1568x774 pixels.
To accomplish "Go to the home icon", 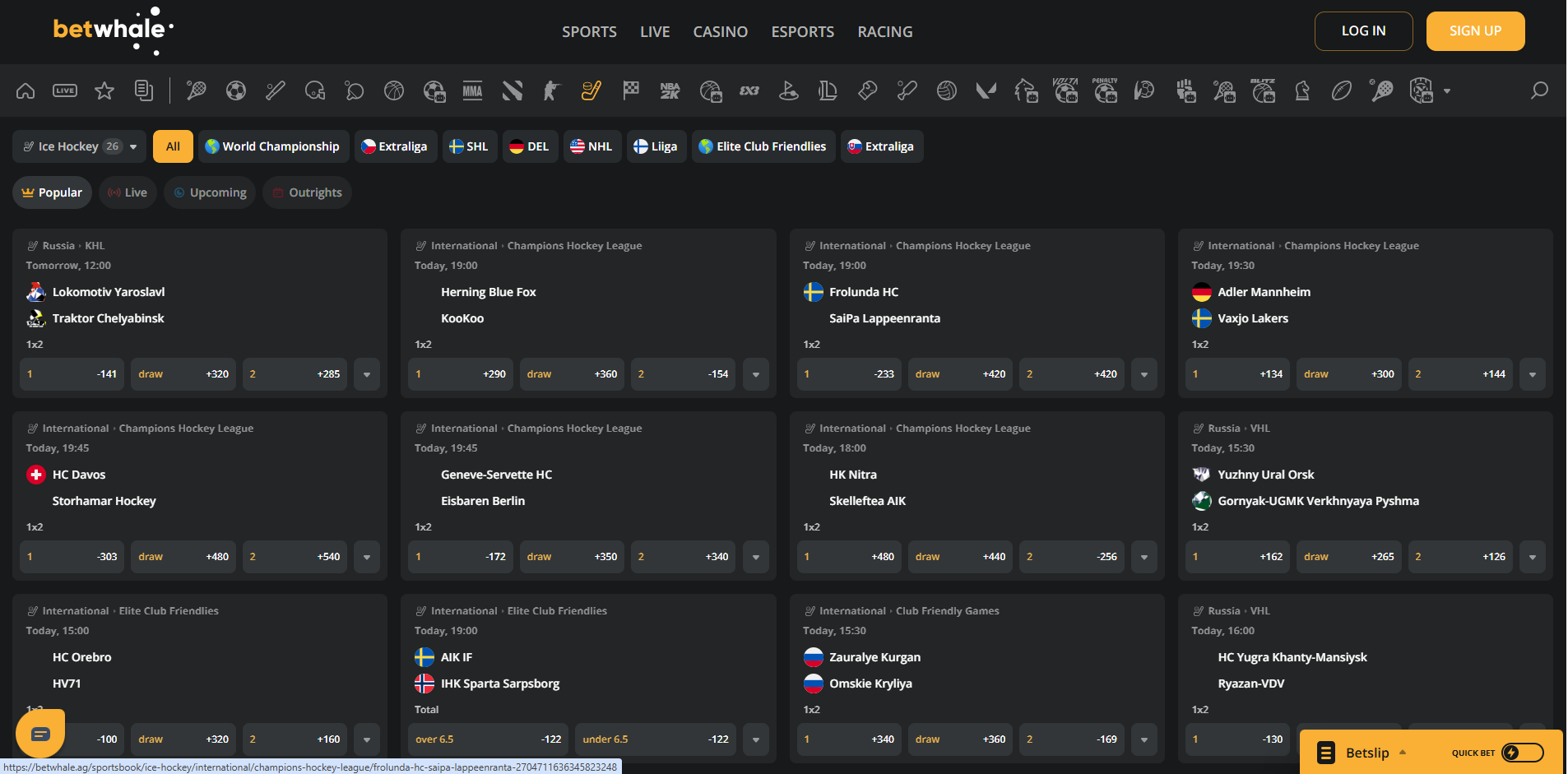I will pyautogui.click(x=26, y=90).
